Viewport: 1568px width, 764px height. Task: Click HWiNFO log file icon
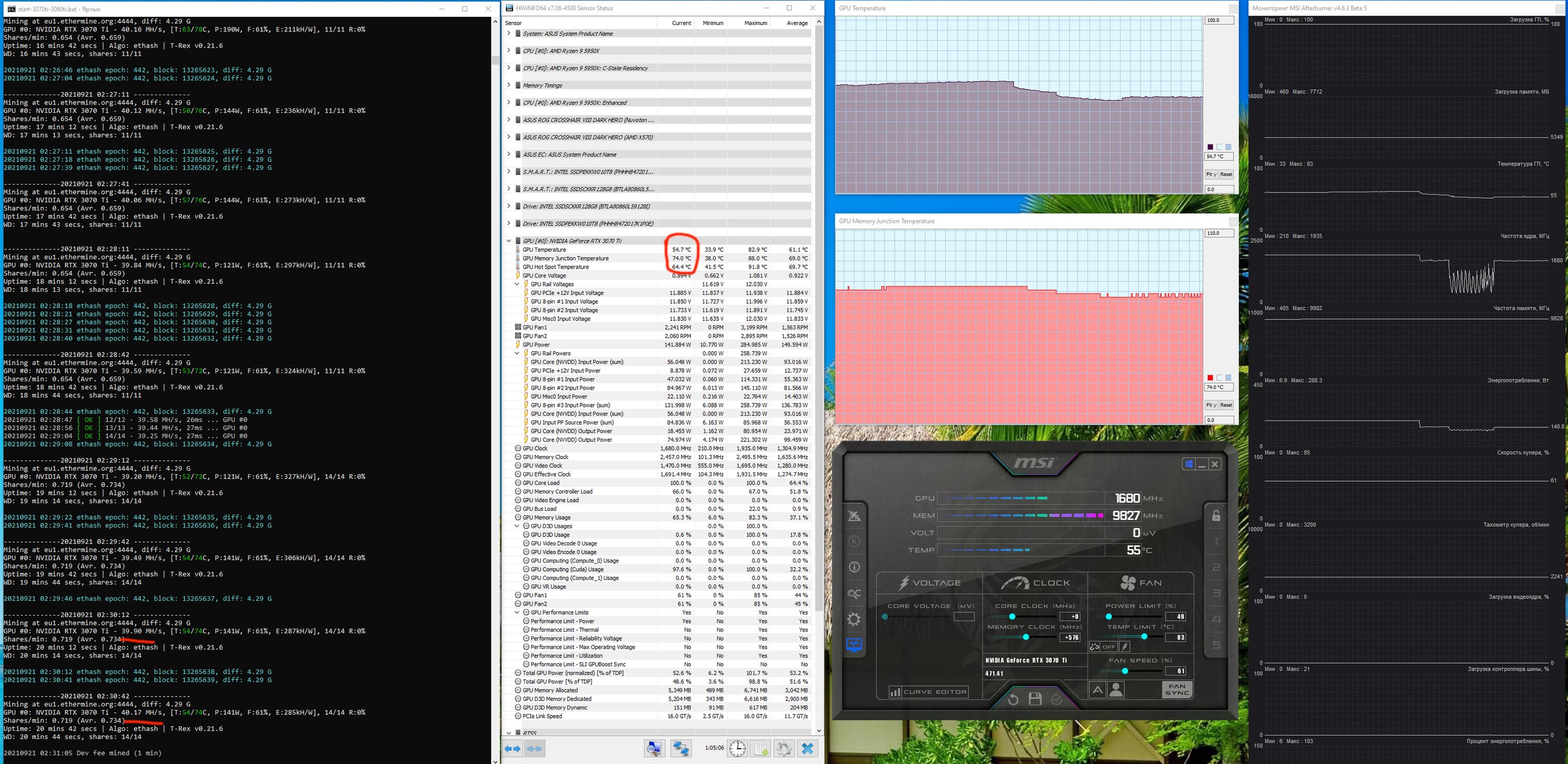tap(761, 748)
